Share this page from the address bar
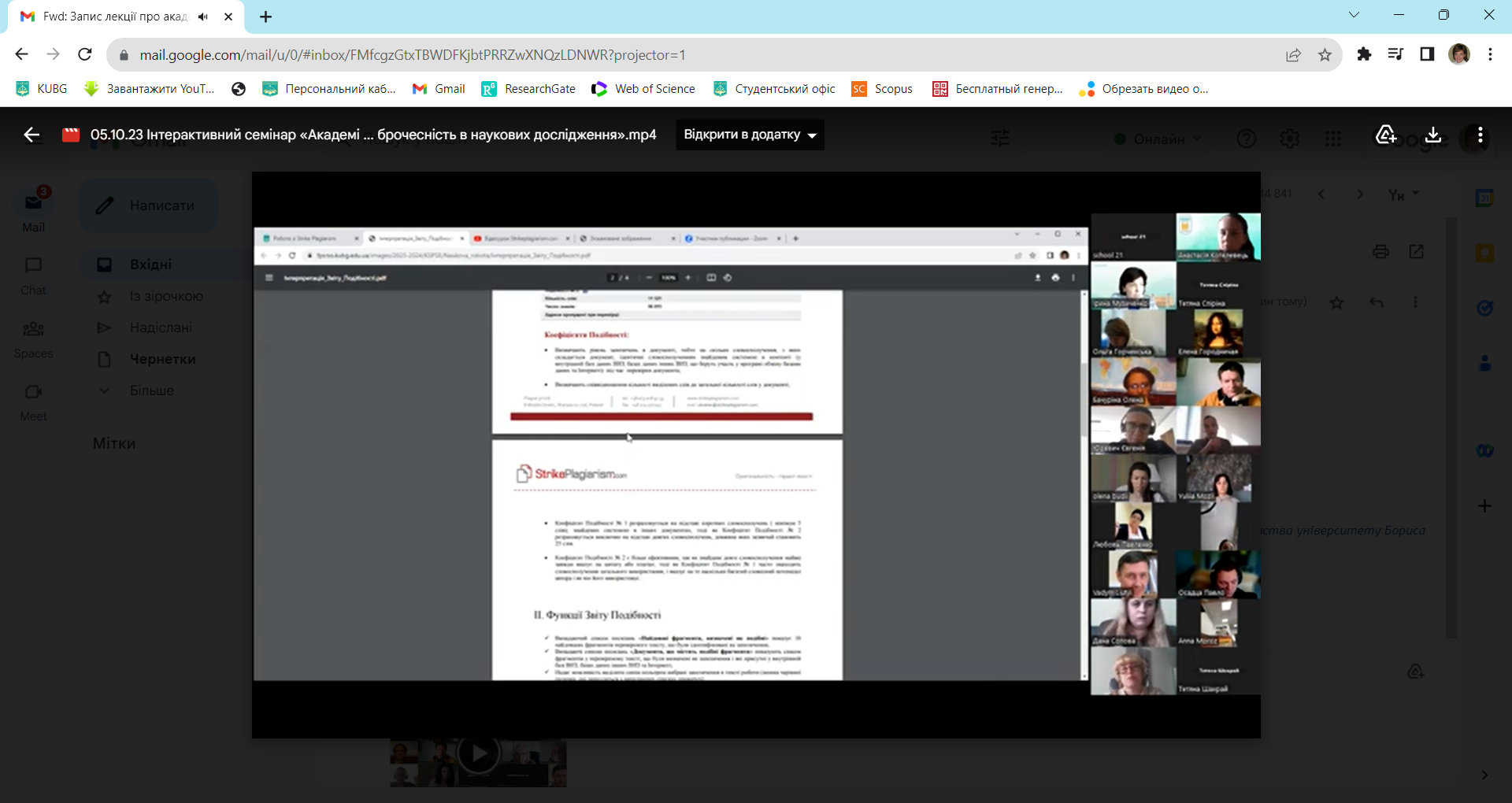This screenshot has height=803, width=1512. tap(1293, 55)
